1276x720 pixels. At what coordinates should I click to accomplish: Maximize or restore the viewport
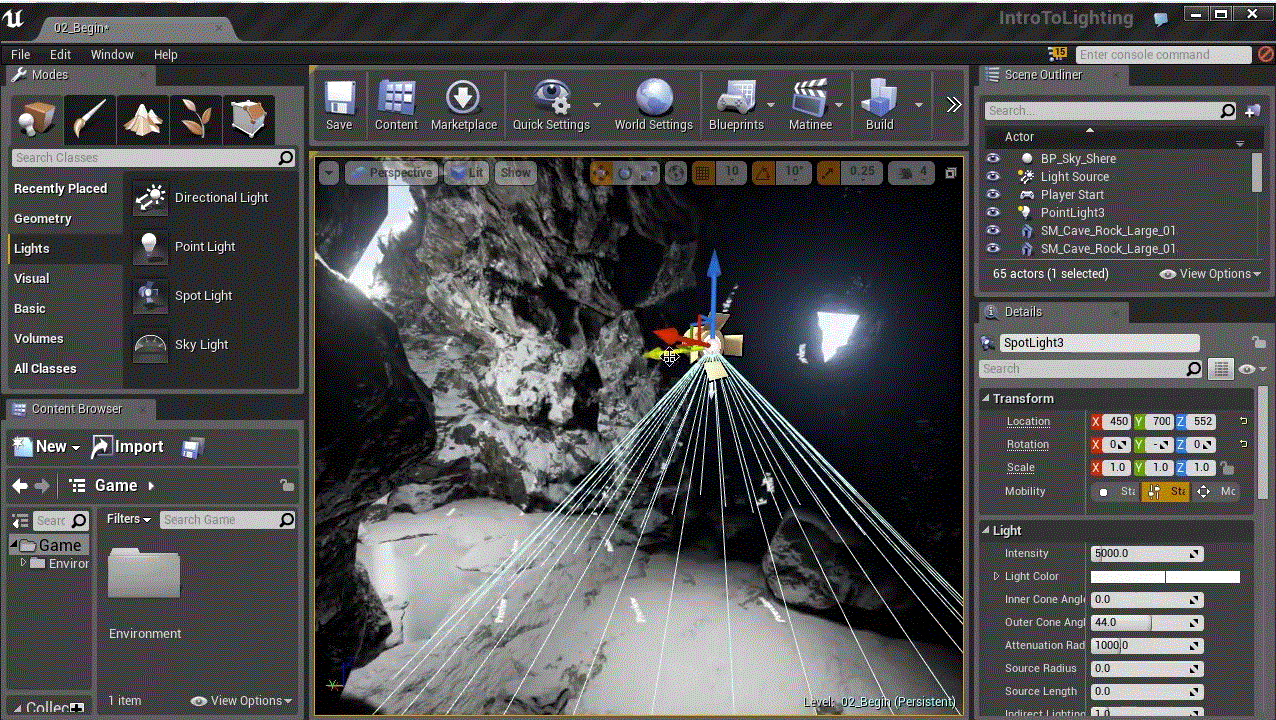(951, 173)
